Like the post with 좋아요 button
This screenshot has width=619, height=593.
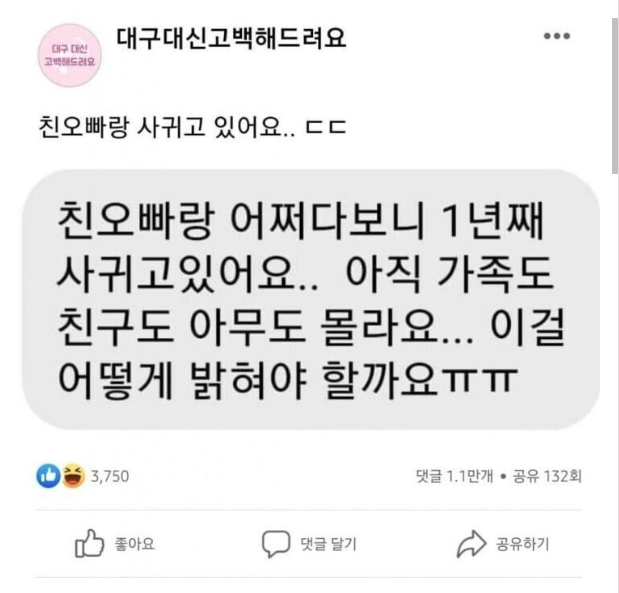(114, 544)
